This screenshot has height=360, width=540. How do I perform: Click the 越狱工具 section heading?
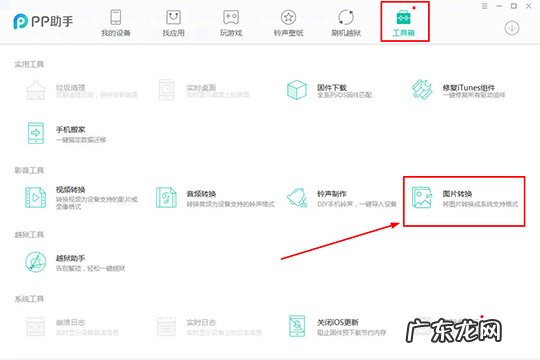[x=29, y=235]
